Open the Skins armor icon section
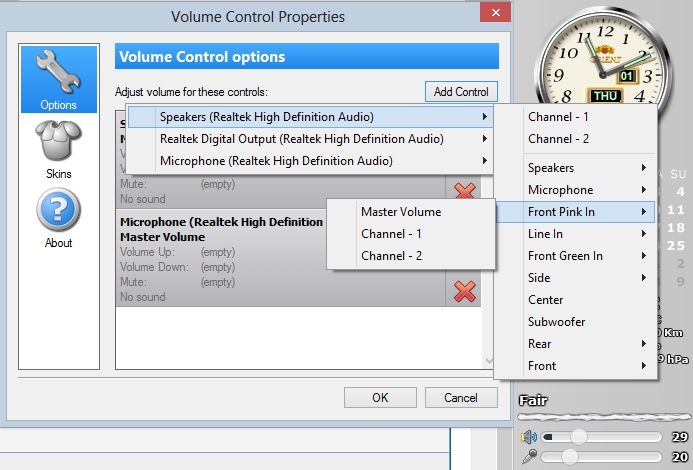Screen dimensions: 693x470 (58, 148)
